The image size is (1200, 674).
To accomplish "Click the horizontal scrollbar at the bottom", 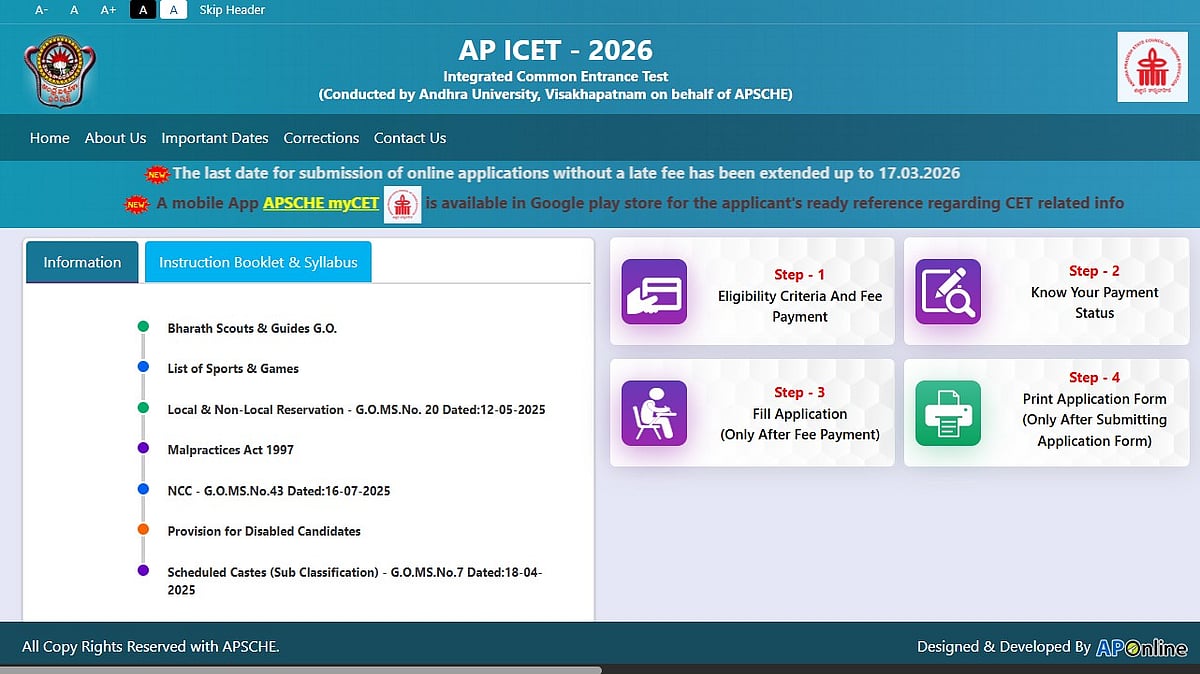I will pos(300,669).
